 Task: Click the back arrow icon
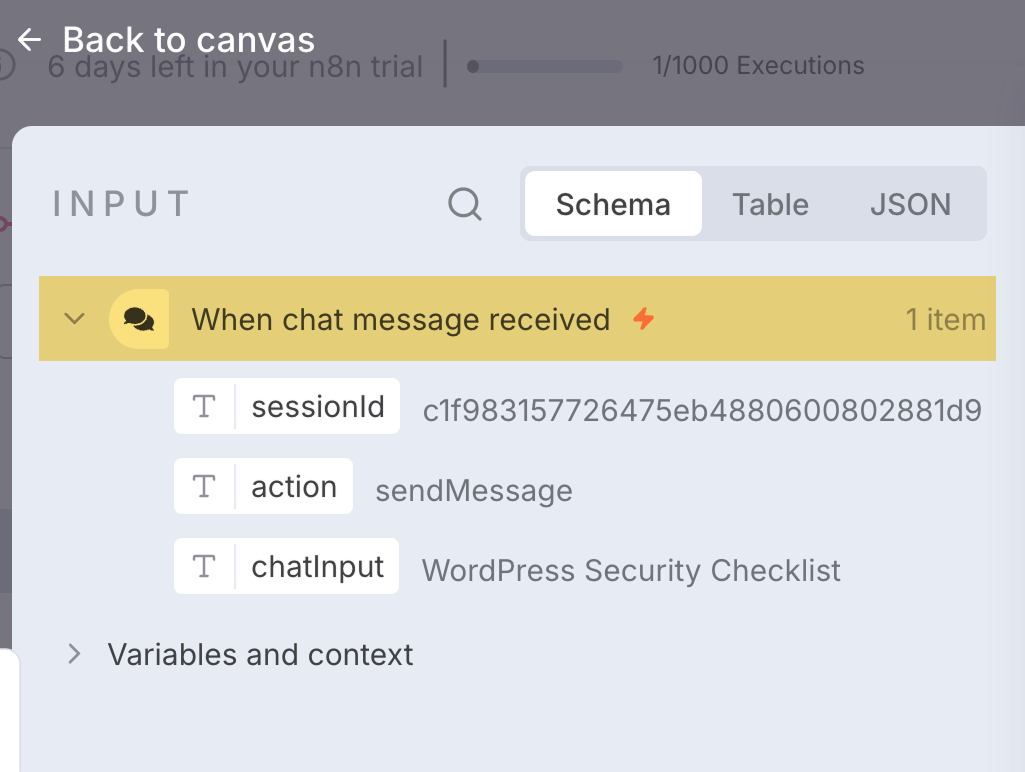coord(29,40)
